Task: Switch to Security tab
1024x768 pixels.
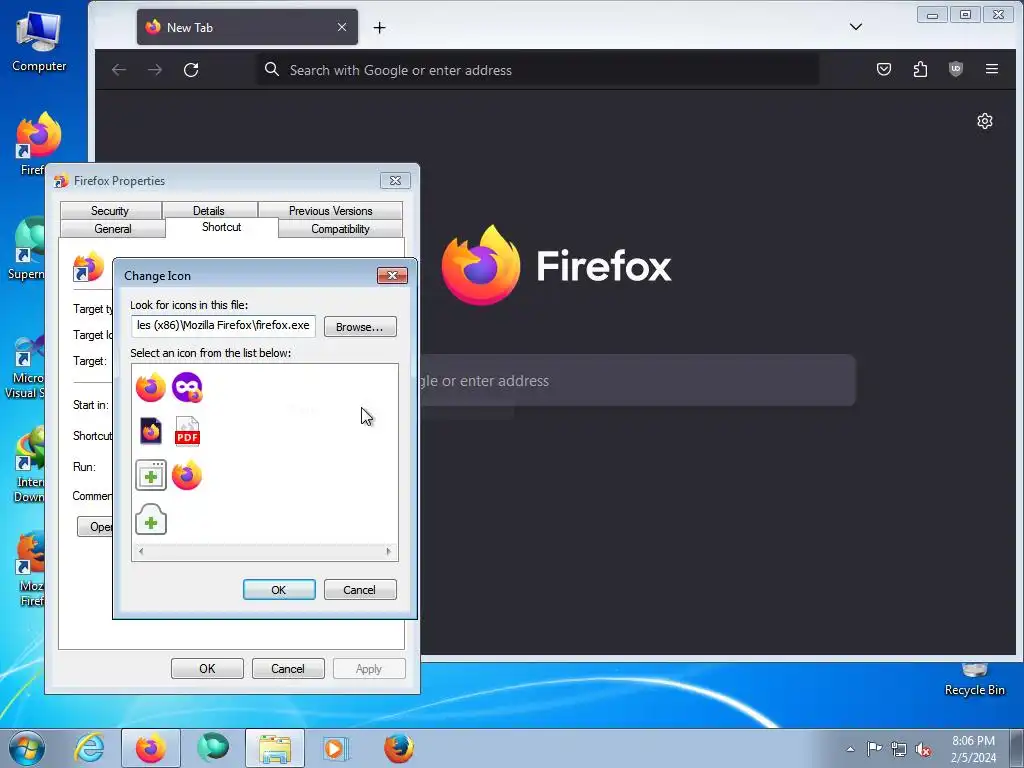Action: click(x=110, y=210)
